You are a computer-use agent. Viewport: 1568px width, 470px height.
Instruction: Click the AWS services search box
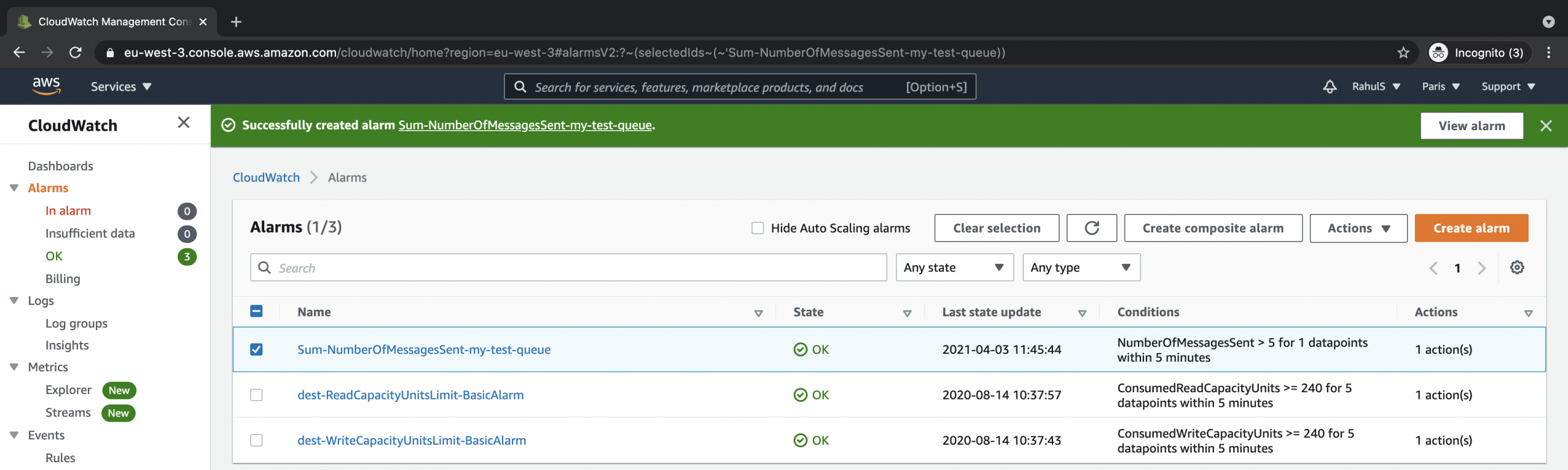coord(739,86)
